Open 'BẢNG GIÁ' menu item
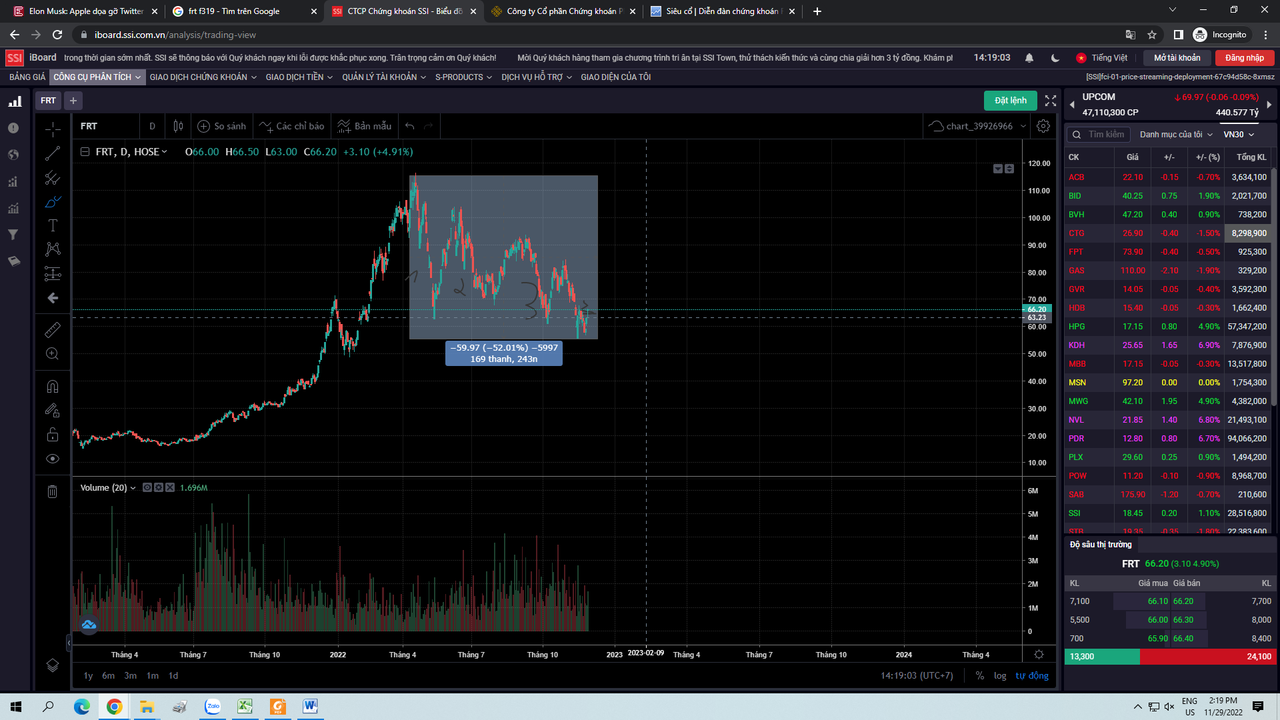Viewport: 1280px width, 720px height. click(27, 77)
